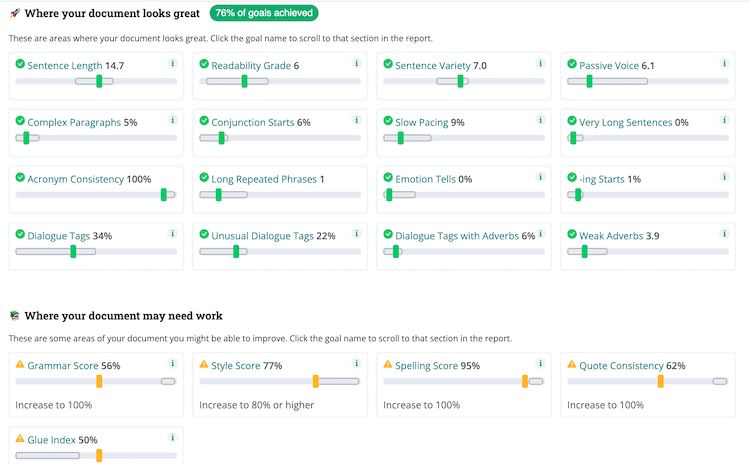Jump to Conjunction Starts report section
The height and width of the screenshot is (464, 750).
point(252,122)
